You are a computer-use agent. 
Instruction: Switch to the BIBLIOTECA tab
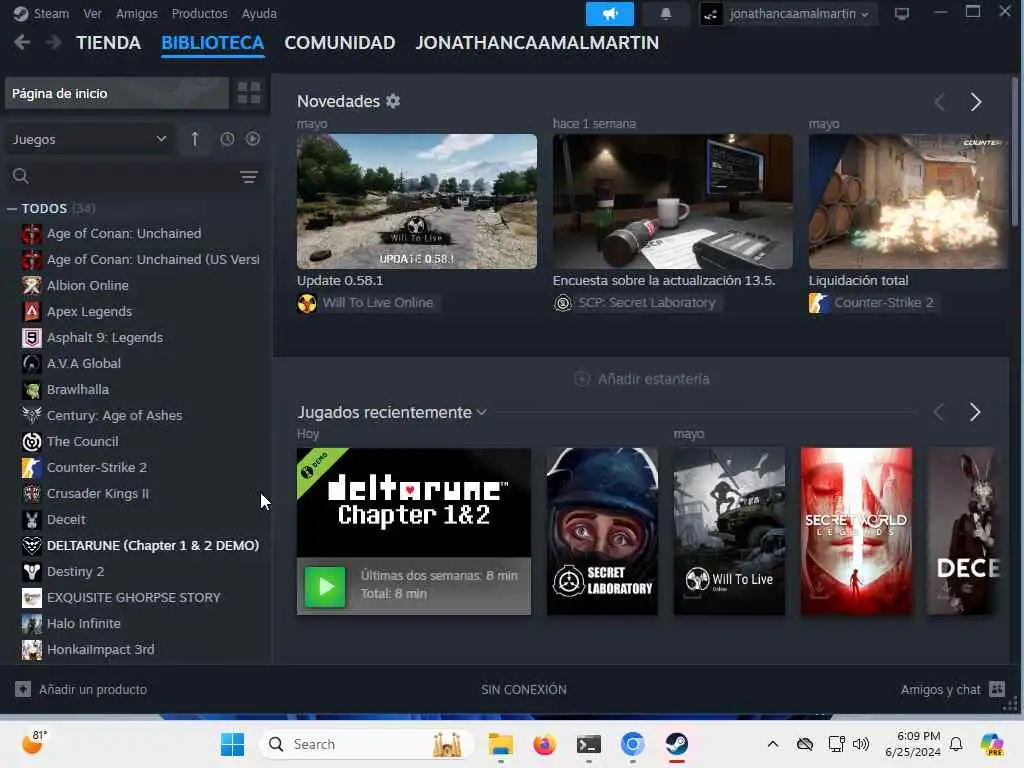tap(212, 43)
